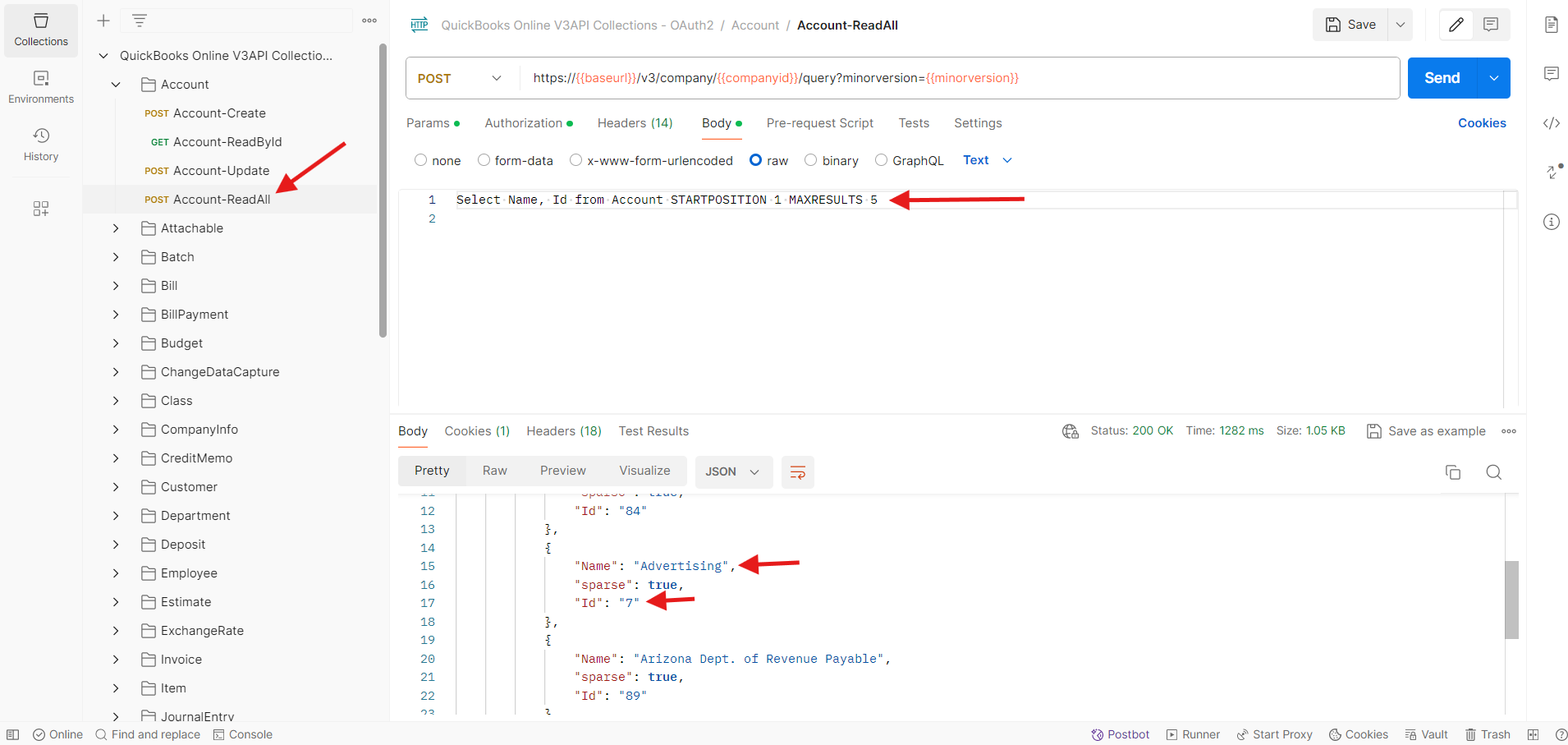The image size is (1568, 745).
Task: Select the x-www-form-urlencoded radio
Action: pos(576,160)
